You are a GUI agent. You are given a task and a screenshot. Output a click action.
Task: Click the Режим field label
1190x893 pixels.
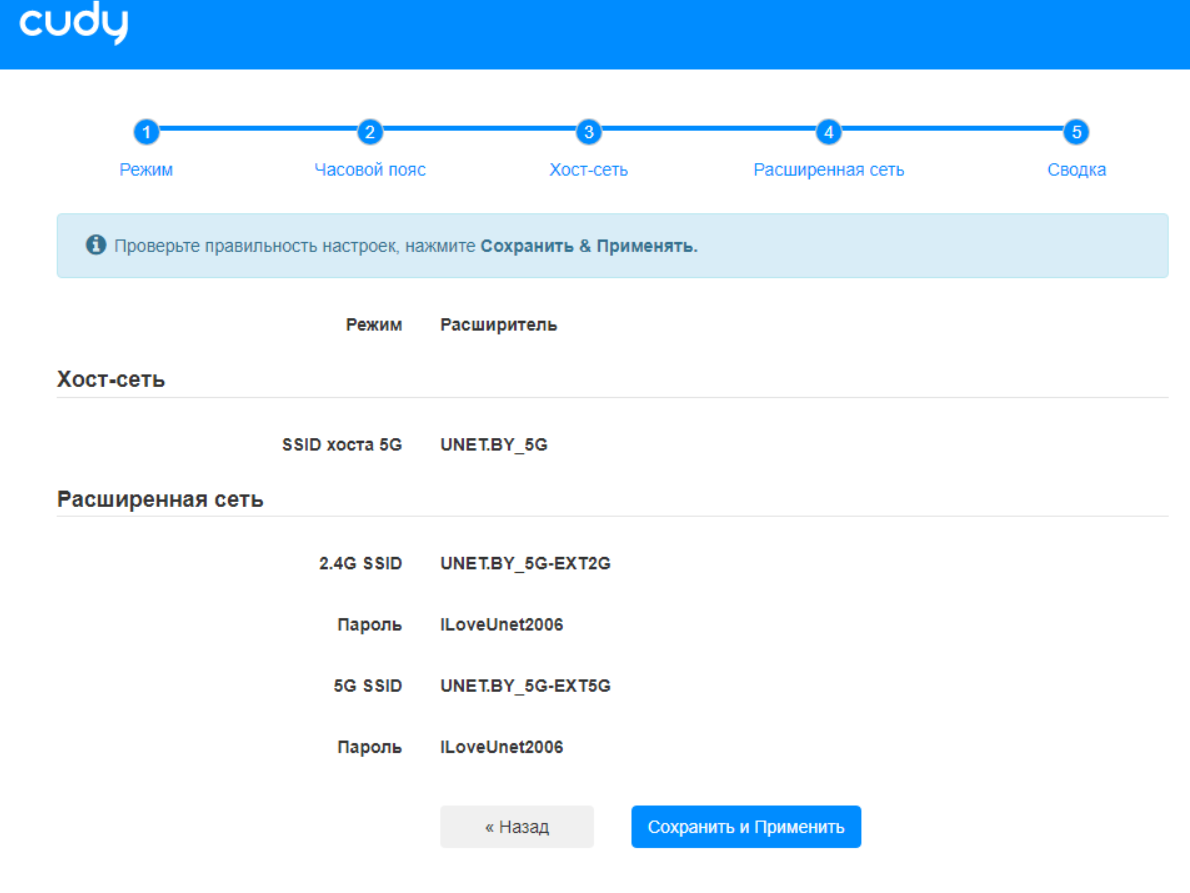tap(374, 325)
